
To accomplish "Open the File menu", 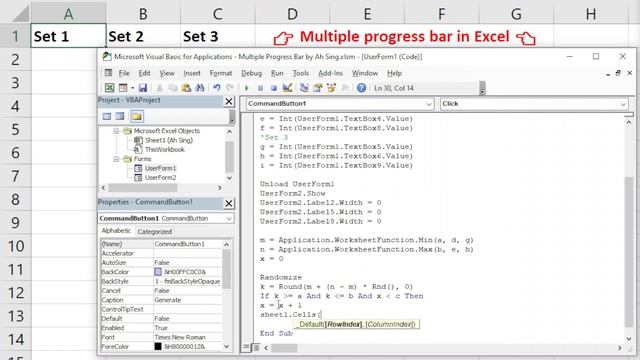I will [124, 73].
